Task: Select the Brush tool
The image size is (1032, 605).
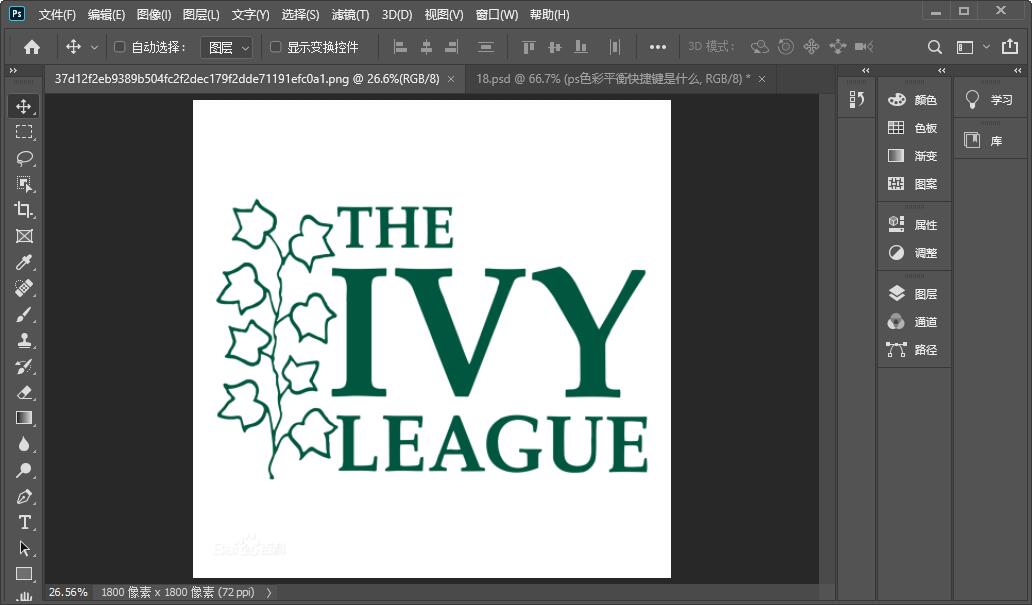Action: point(24,314)
